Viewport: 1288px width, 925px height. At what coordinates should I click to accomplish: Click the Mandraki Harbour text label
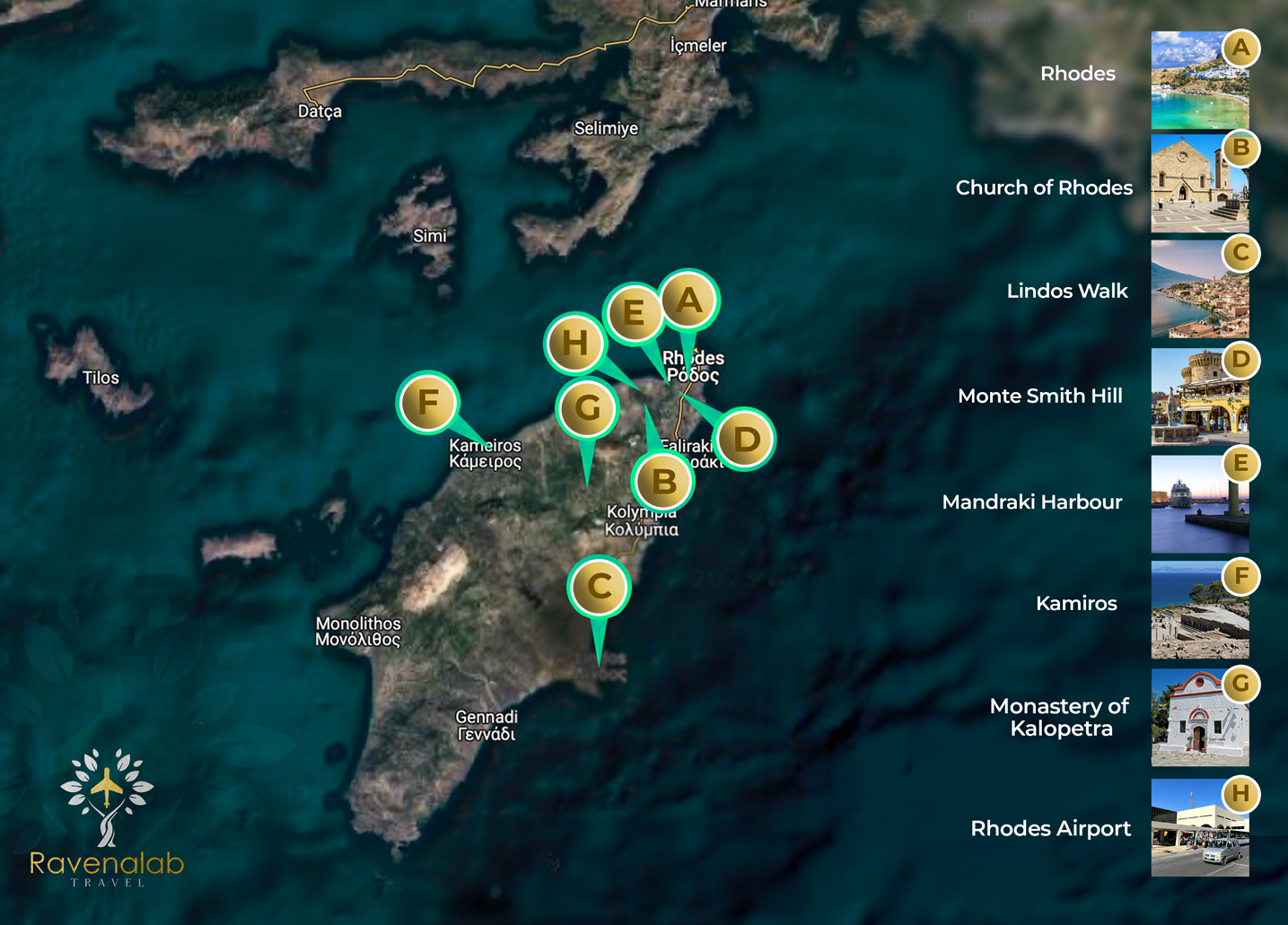(x=1031, y=502)
